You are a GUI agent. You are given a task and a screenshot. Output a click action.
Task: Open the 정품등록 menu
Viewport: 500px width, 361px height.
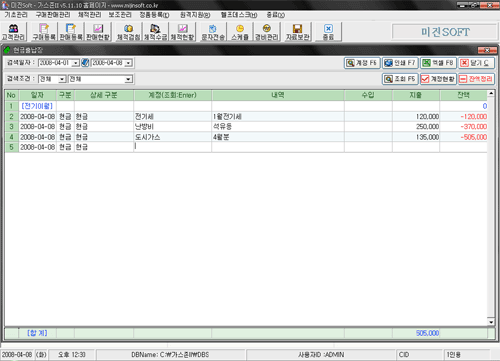coord(154,15)
